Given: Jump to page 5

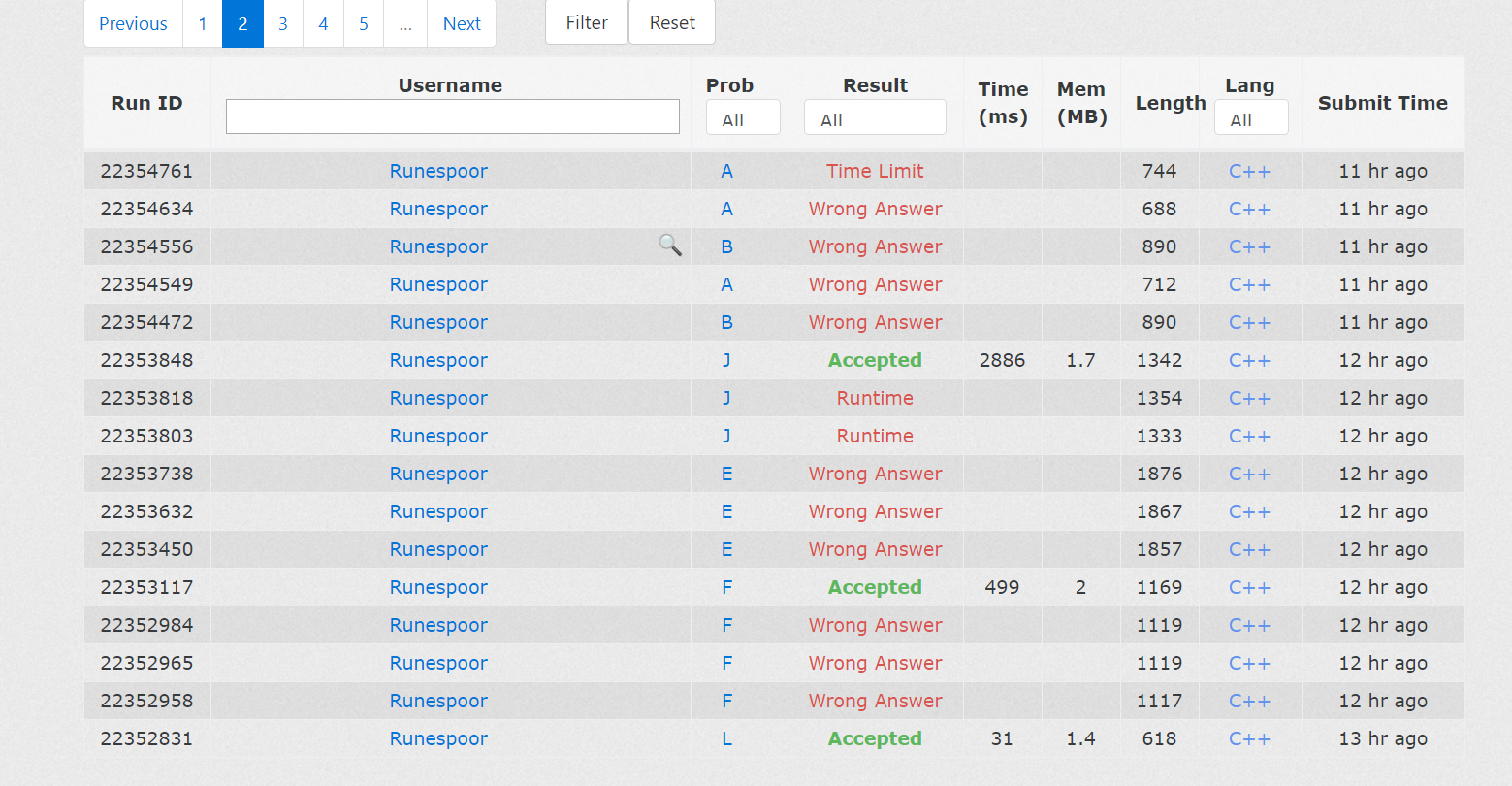Looking at the screenshot, I should [364, 23].
